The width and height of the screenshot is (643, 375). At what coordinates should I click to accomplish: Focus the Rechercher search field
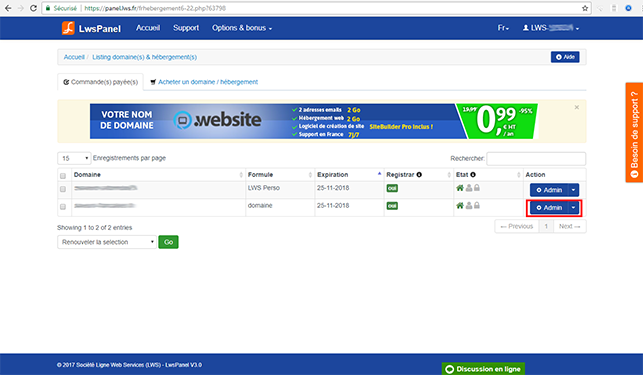(536, 158)
